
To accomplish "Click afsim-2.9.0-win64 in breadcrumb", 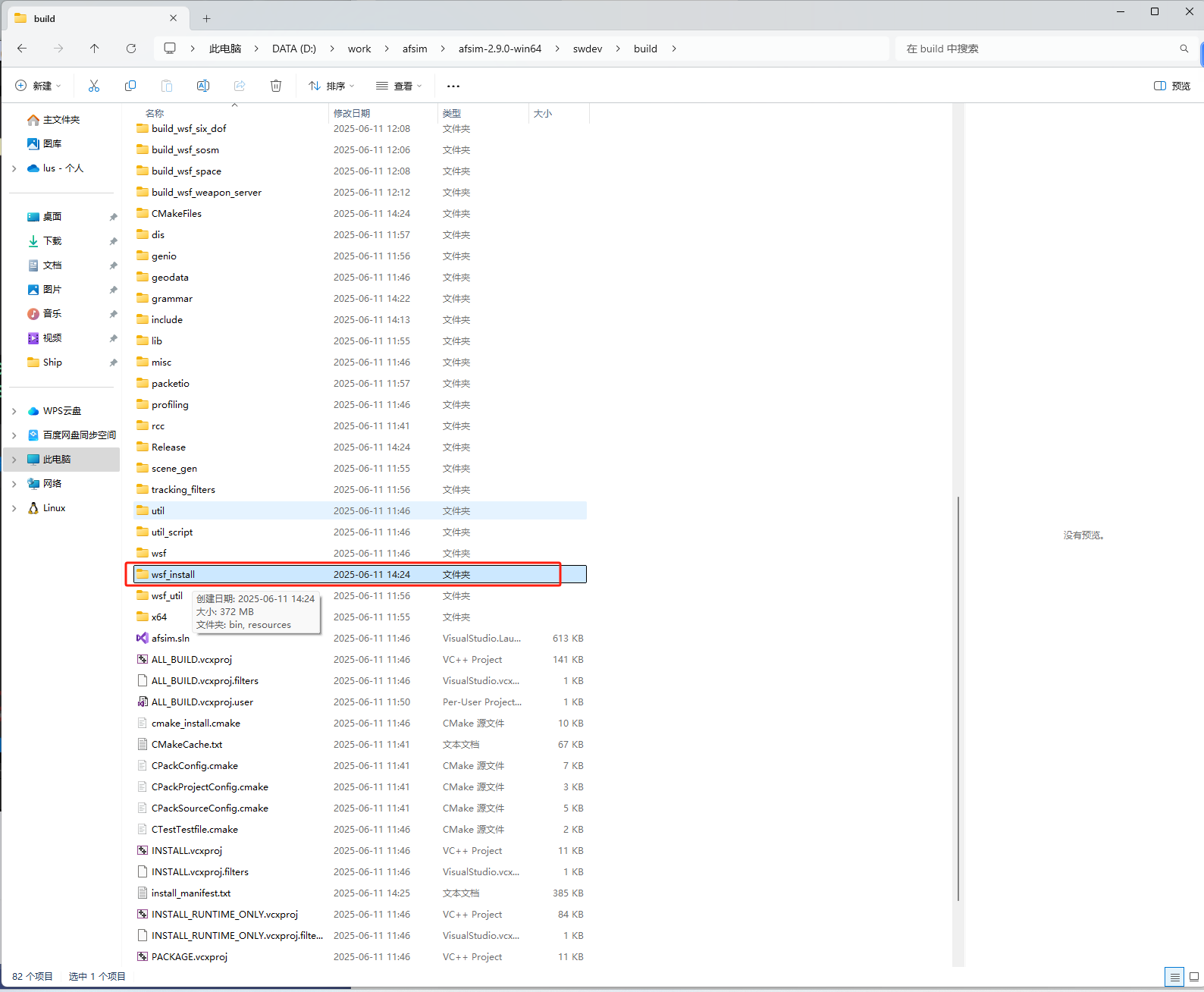I will pos(500,49).
